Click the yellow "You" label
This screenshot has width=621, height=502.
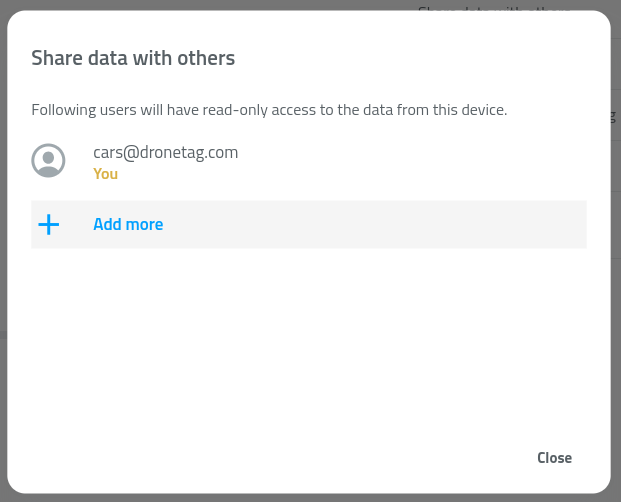pyautogui.click(x=105, y=174)
